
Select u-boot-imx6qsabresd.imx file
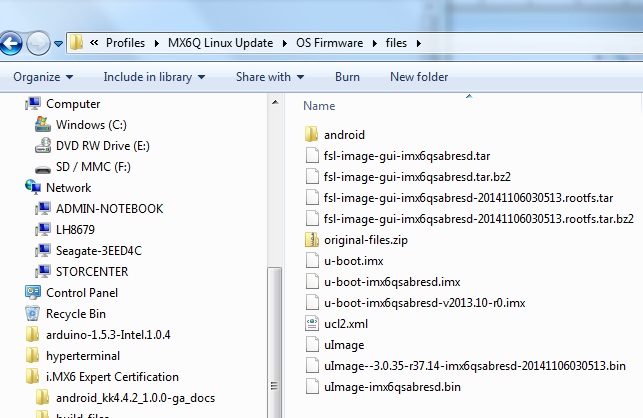[x=392, y=282]
